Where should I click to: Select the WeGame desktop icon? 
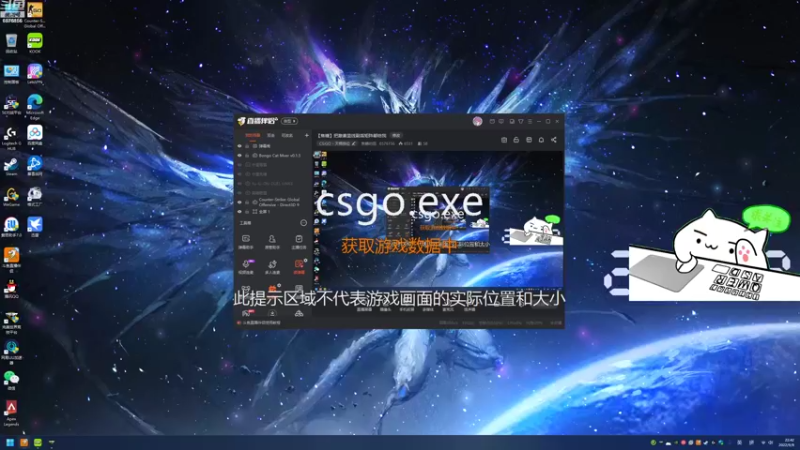pyautogui.click(x=11, y=197)
